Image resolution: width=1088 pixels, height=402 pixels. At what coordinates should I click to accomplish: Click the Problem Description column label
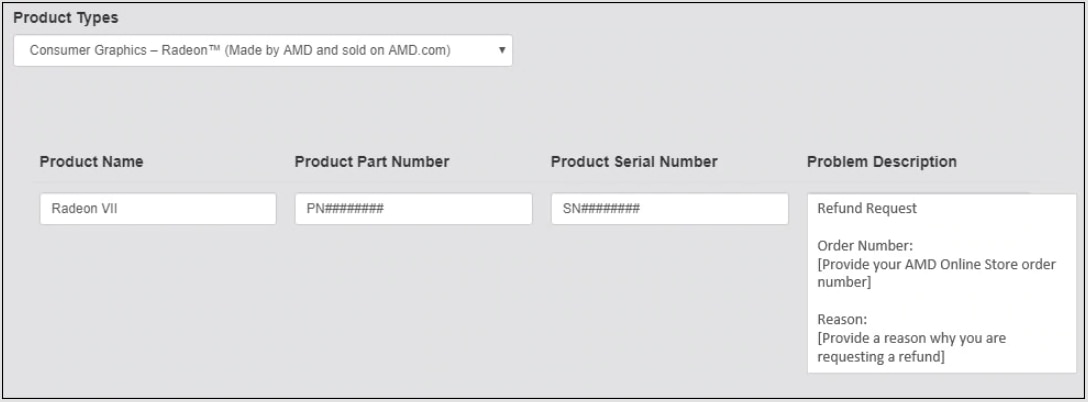coord(882,162)
